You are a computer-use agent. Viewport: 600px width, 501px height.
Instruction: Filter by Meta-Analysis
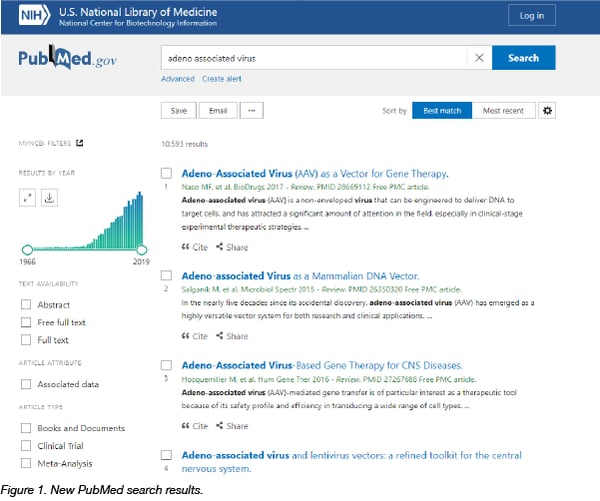(x=26, y=463)
